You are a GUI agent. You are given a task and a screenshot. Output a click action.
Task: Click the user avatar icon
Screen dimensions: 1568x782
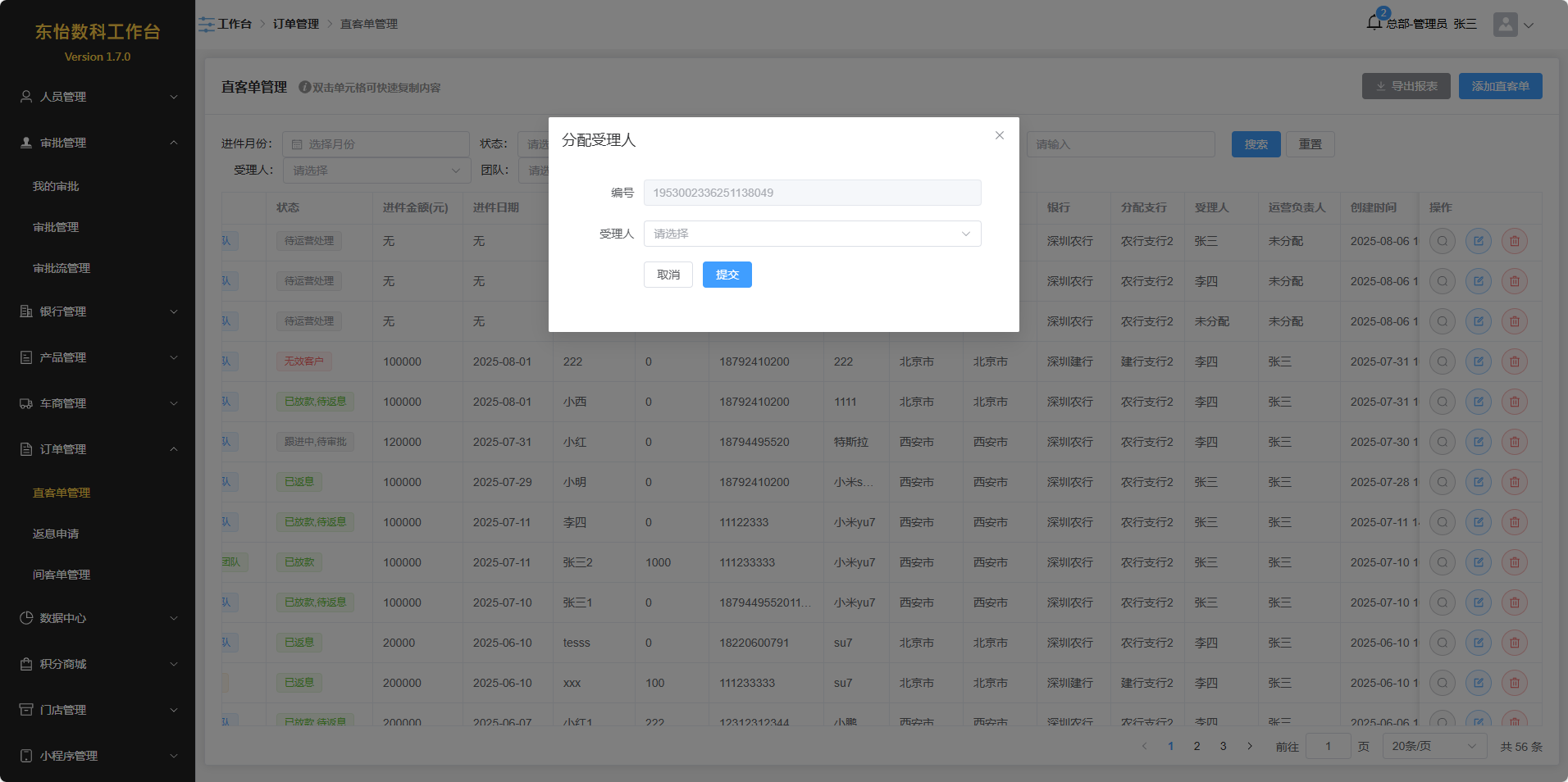(x=1505, y=25)
